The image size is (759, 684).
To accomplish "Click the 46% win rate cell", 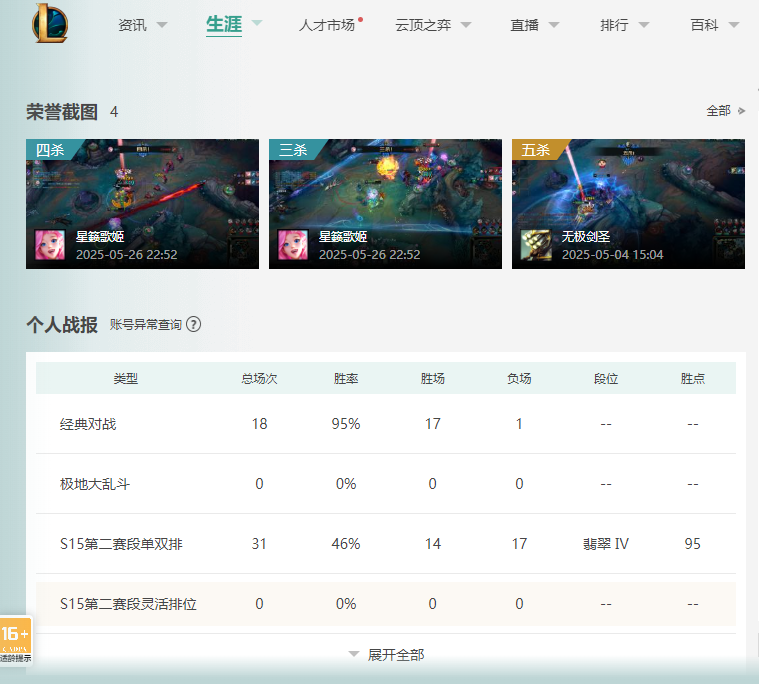I will pyautogui.click(x=346, y=544).
